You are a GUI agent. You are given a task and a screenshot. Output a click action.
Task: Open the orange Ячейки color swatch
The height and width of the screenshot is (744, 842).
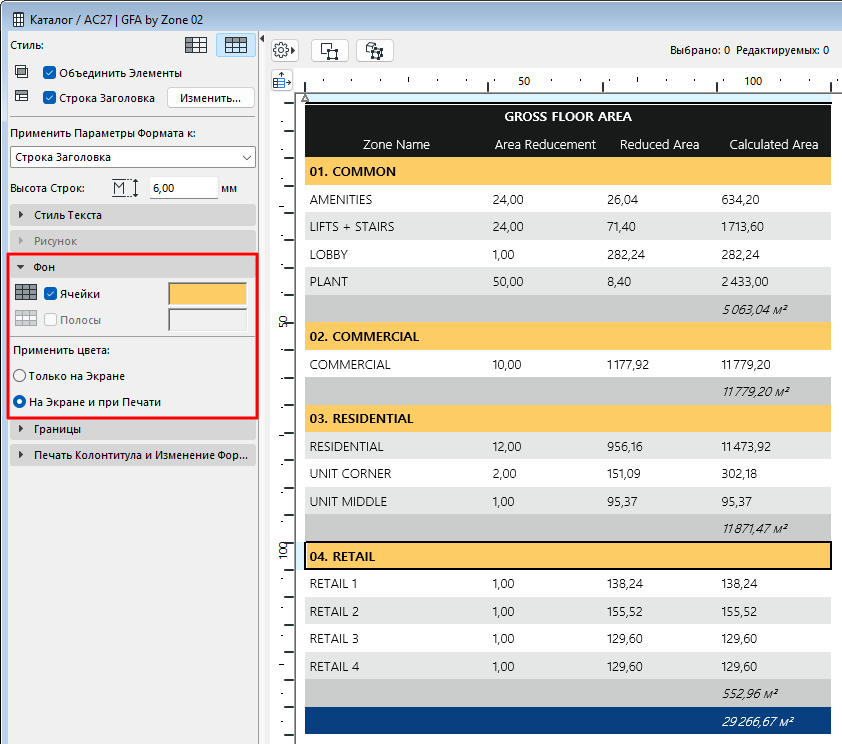pyautogui.click(x=207, y=294)
